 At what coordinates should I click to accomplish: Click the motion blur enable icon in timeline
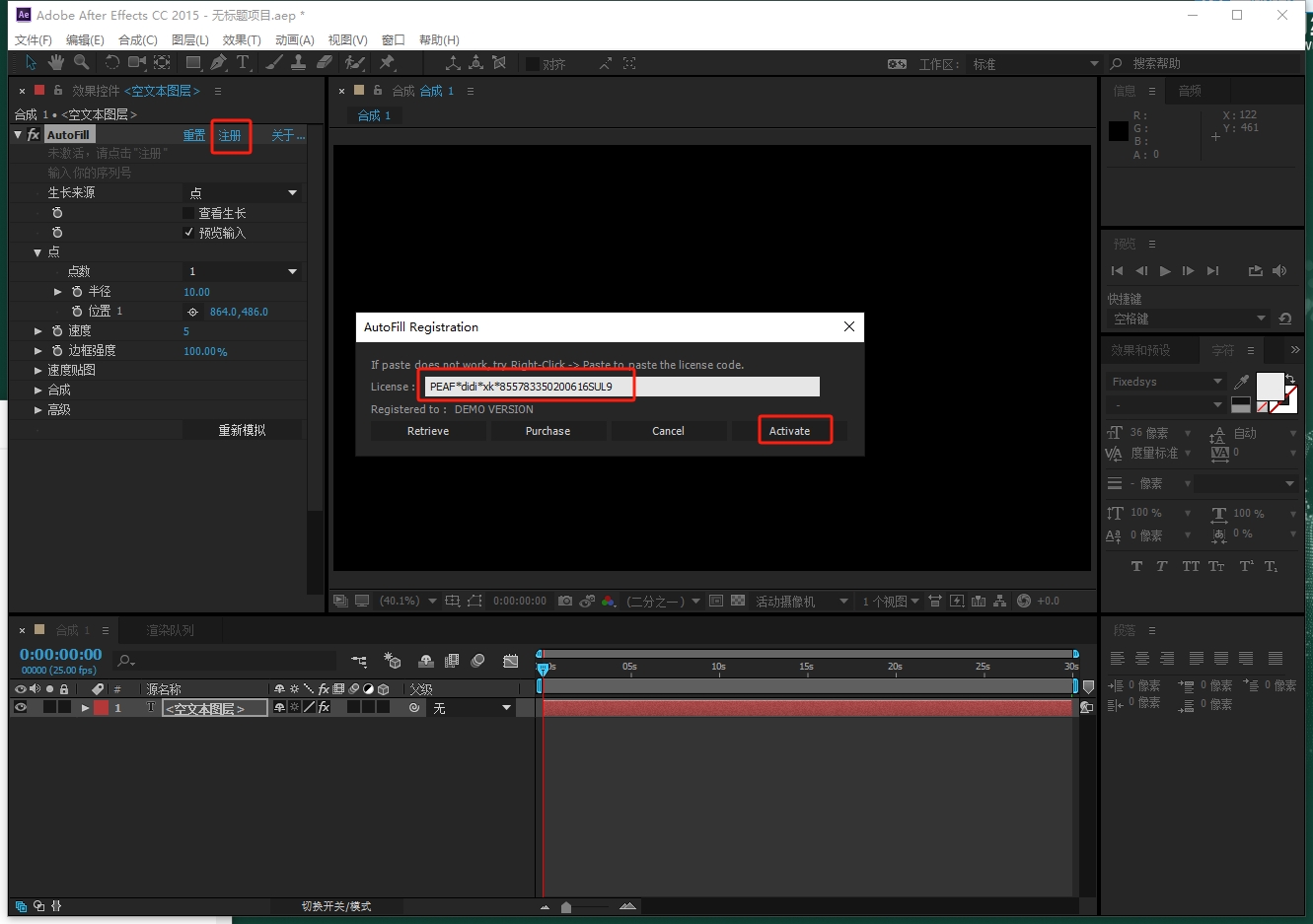point(478,661)
